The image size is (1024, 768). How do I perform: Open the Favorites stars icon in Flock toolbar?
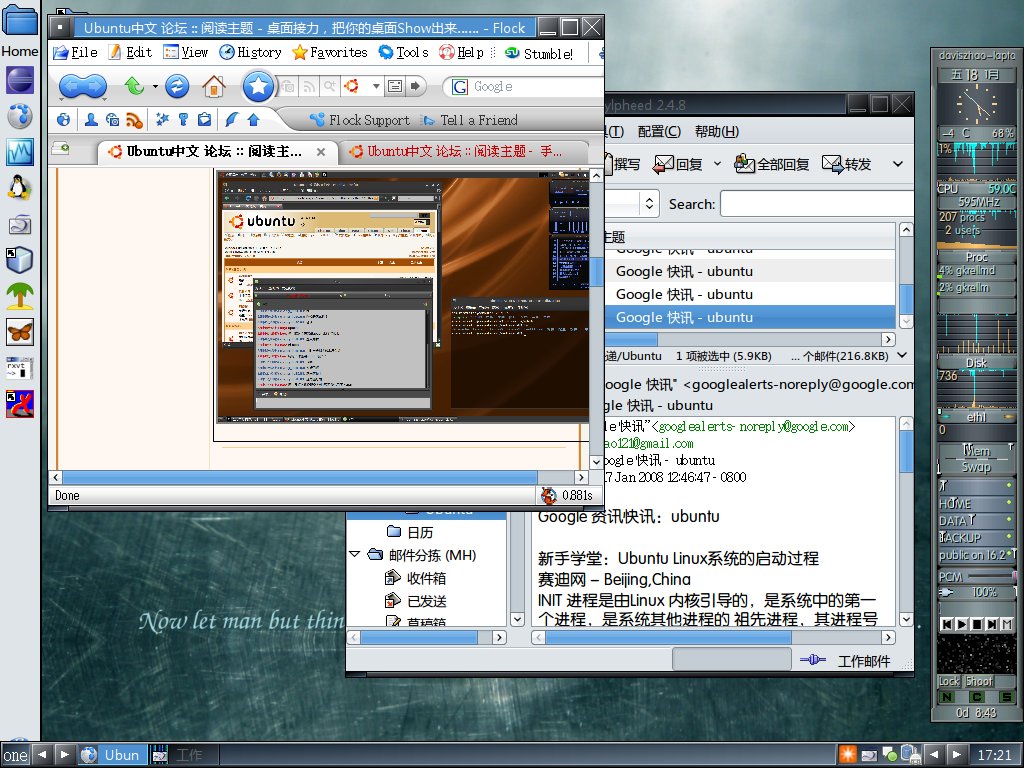[163, 120]
